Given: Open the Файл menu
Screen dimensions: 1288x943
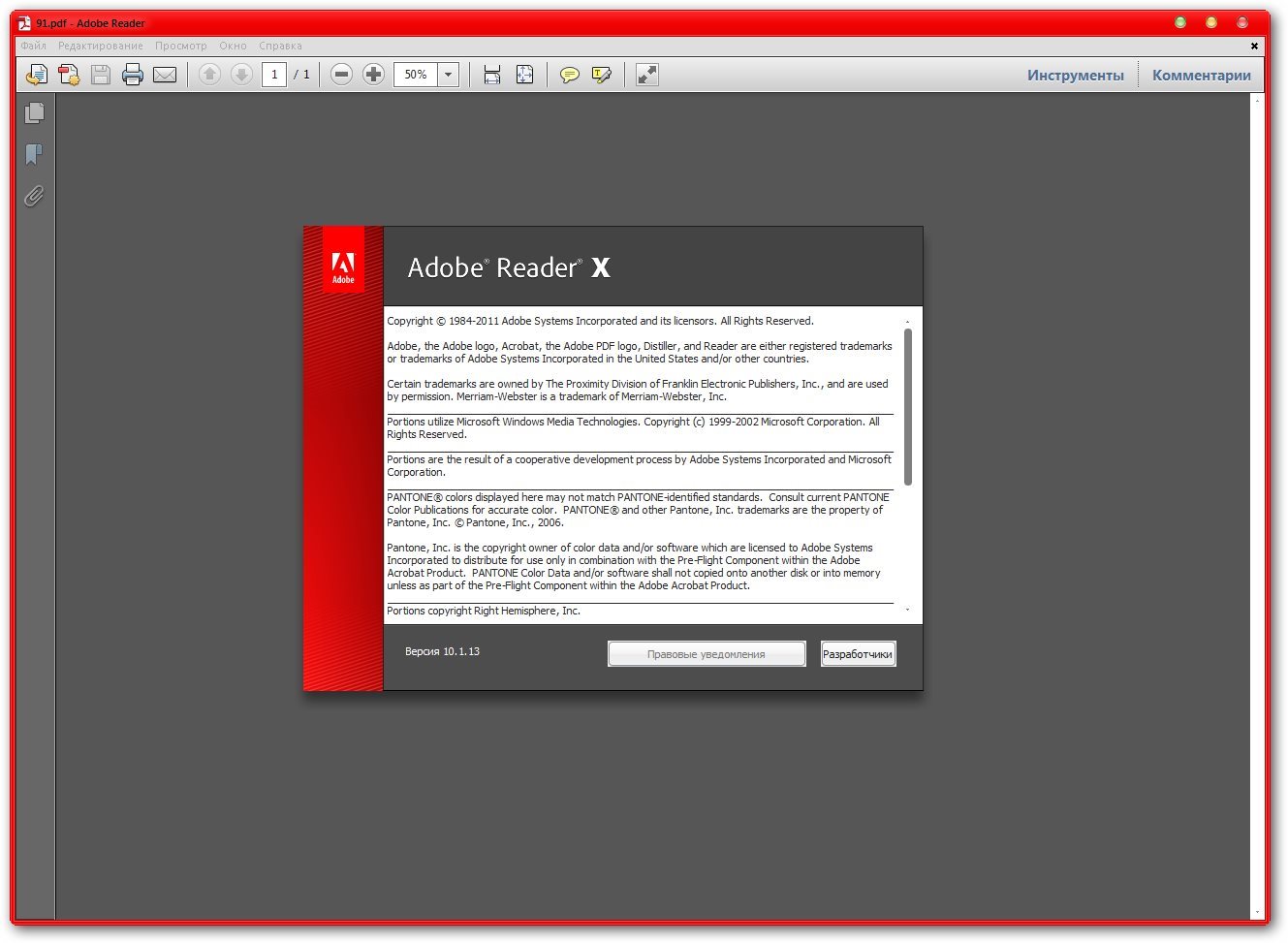Looking at the screenshot, I should (33, 46).
